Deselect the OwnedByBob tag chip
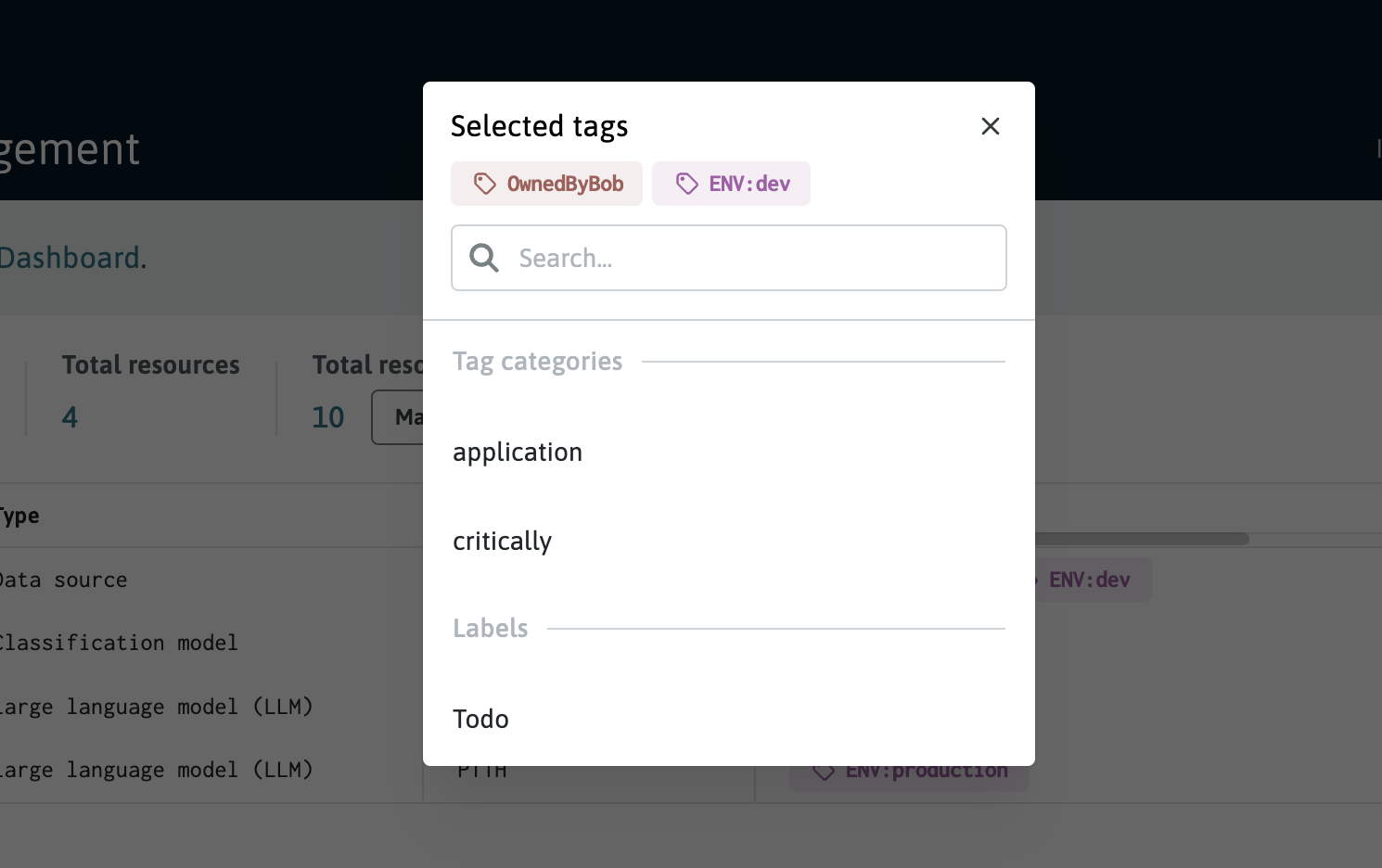This screenshot has width=1382, height=868. coord(546,184)
